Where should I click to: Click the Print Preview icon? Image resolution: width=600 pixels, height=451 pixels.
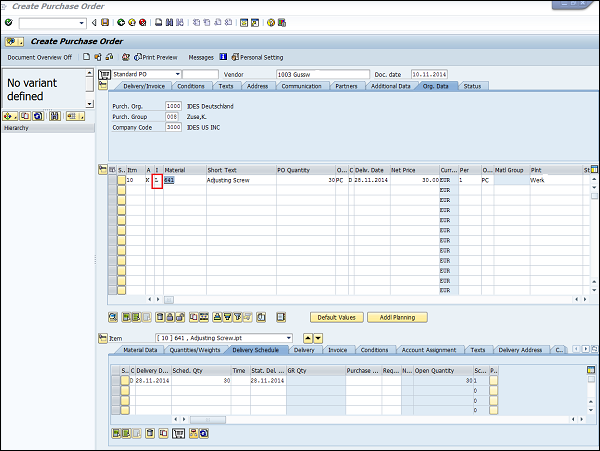(138, 57)
